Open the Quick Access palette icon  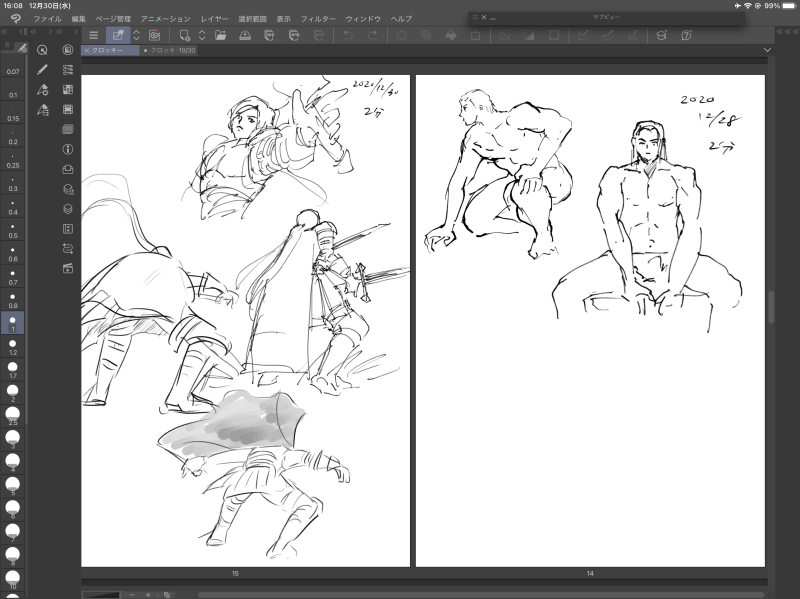coord(42,49)
